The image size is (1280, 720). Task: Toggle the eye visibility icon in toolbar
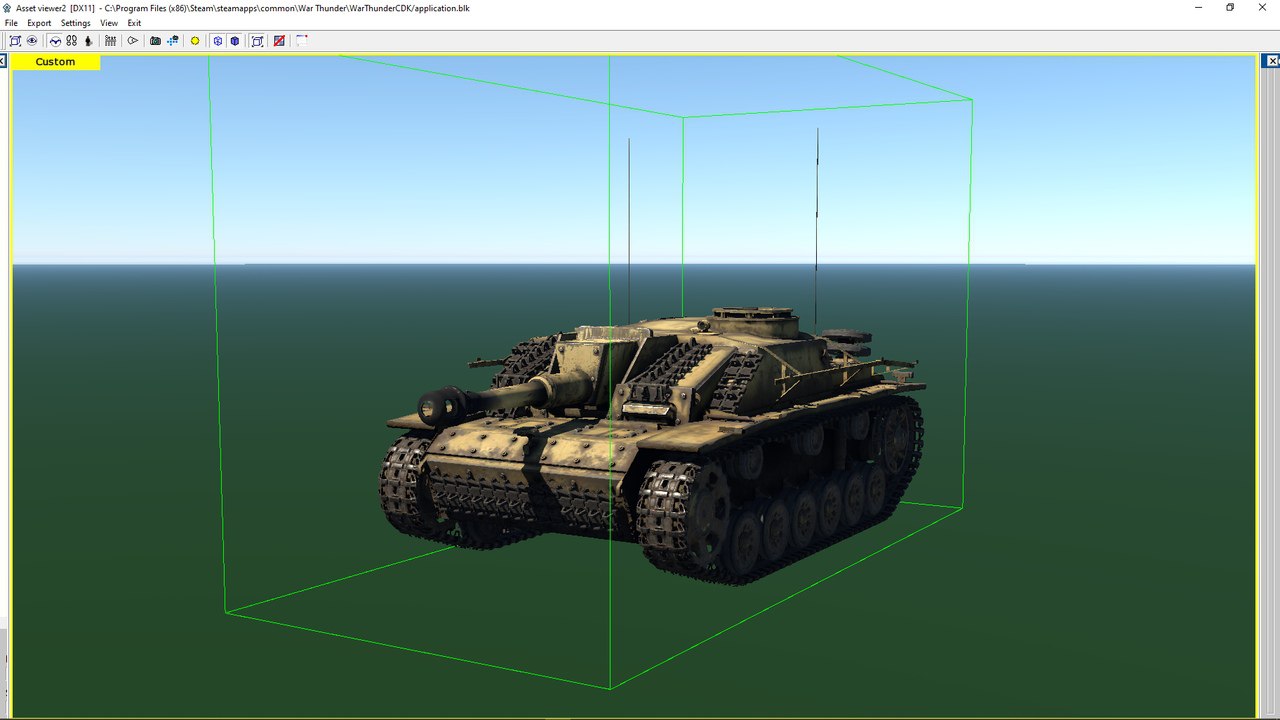(32, 41)
